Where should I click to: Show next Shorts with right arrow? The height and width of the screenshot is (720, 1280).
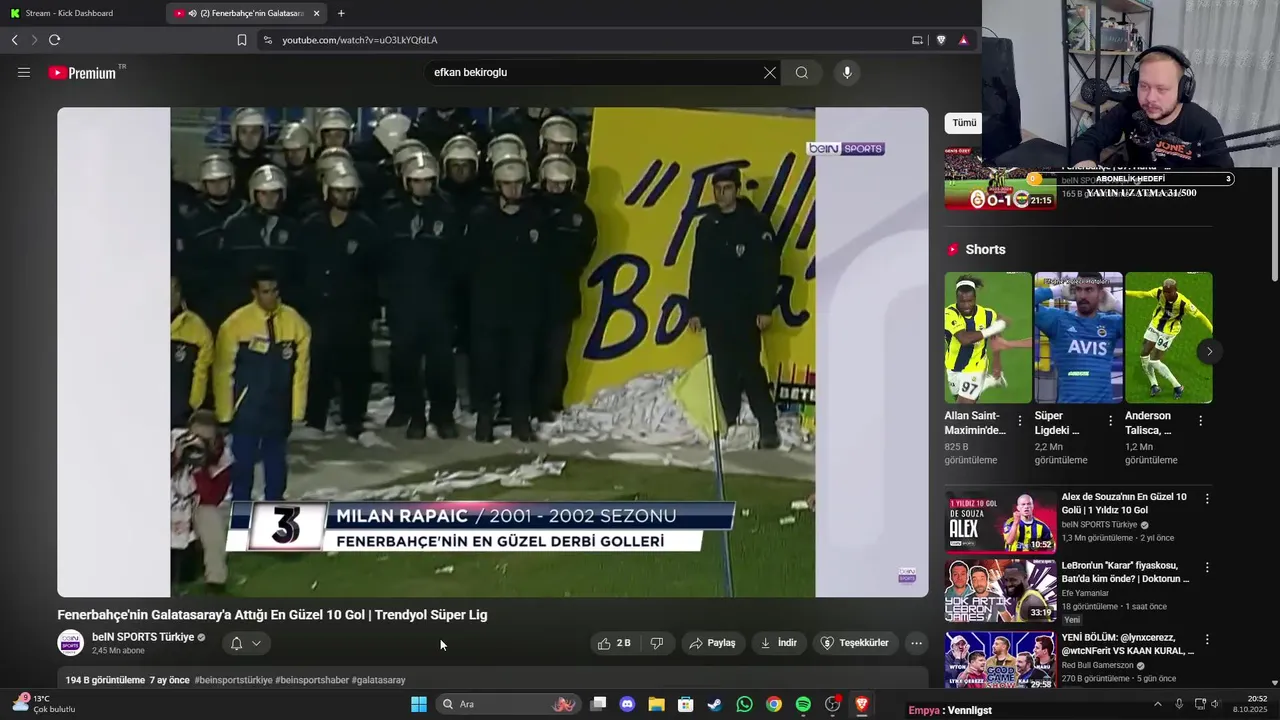(1209, 351)
